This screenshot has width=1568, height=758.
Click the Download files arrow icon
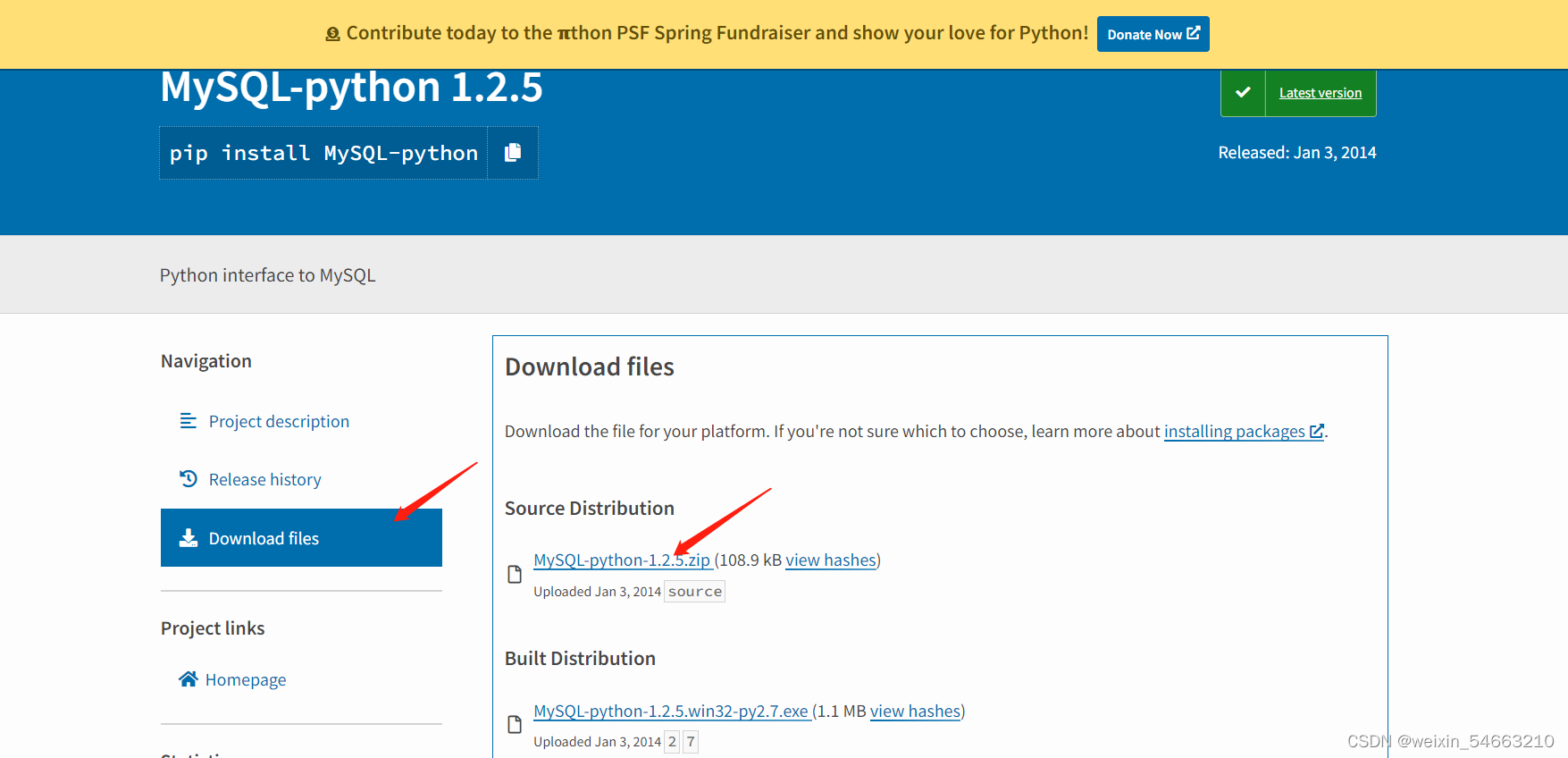point(188,538)
